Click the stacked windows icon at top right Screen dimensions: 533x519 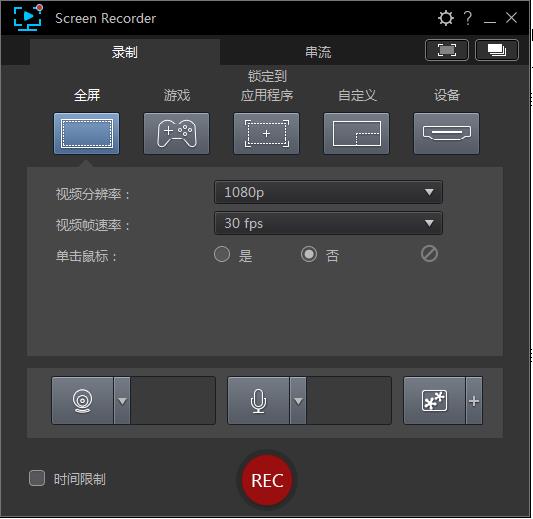497,50
